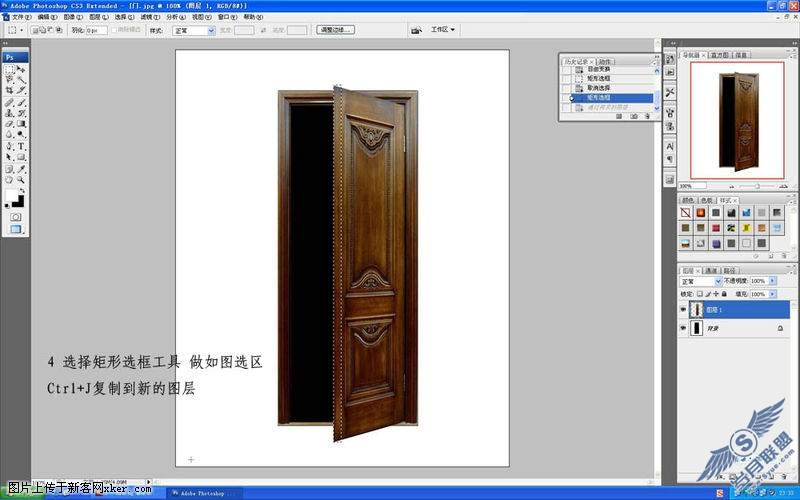Screen dimensions: 800x500
Task: Open the opacity slider arrow
Action: pos(772,281)
